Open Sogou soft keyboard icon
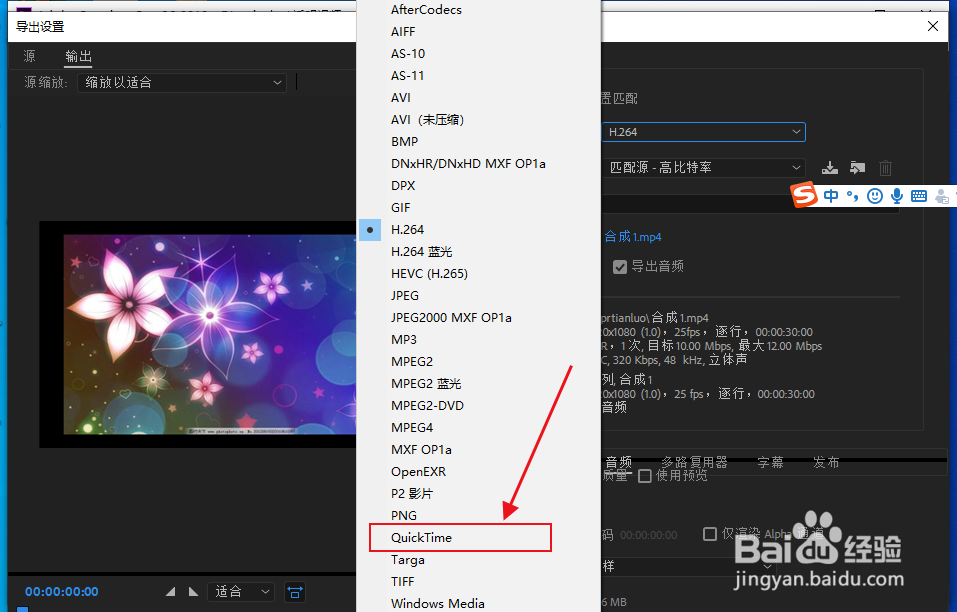957x612 pixels. 919,196
